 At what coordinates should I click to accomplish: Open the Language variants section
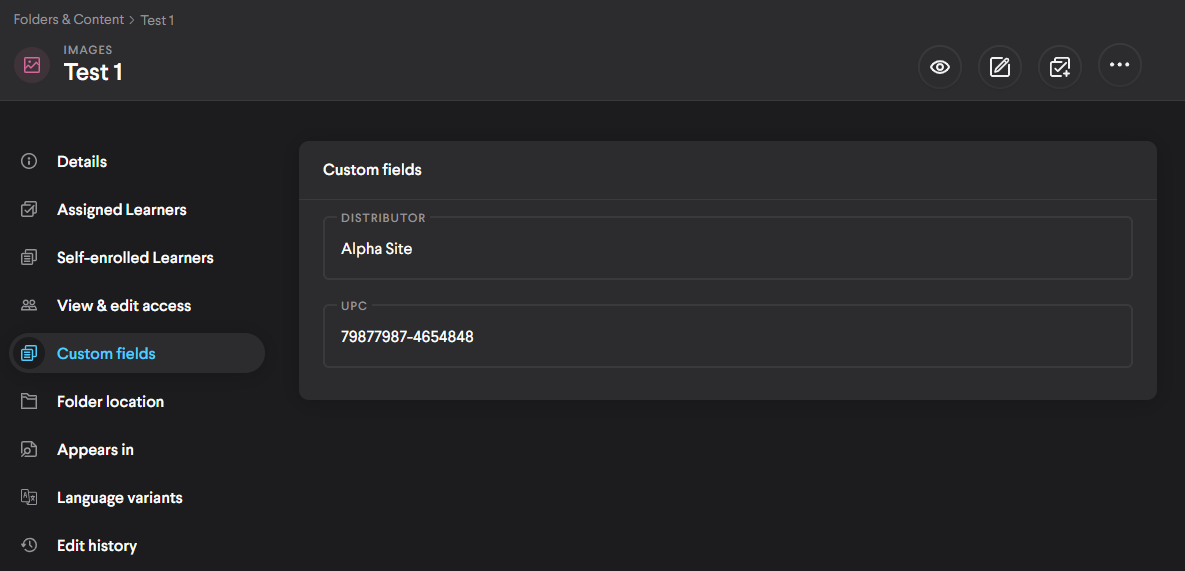119,498
